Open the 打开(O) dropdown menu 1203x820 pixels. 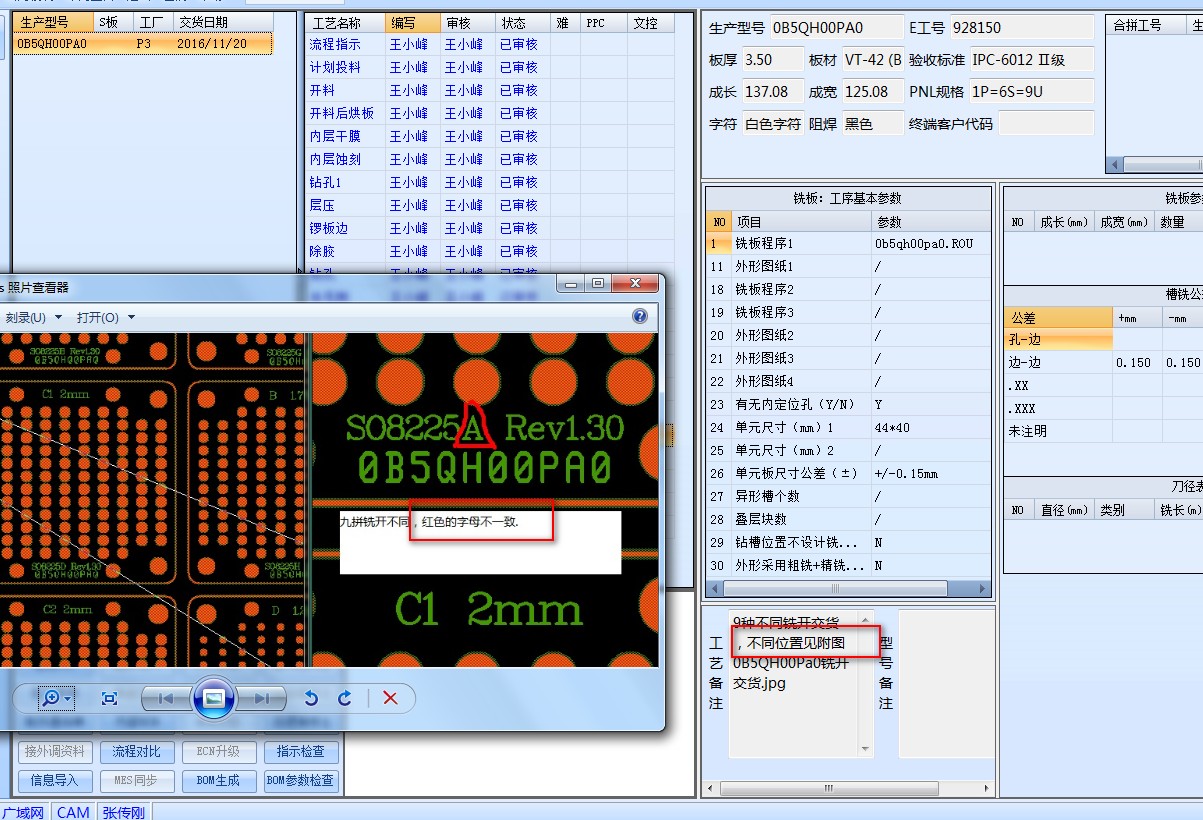(x=106, y=317)
